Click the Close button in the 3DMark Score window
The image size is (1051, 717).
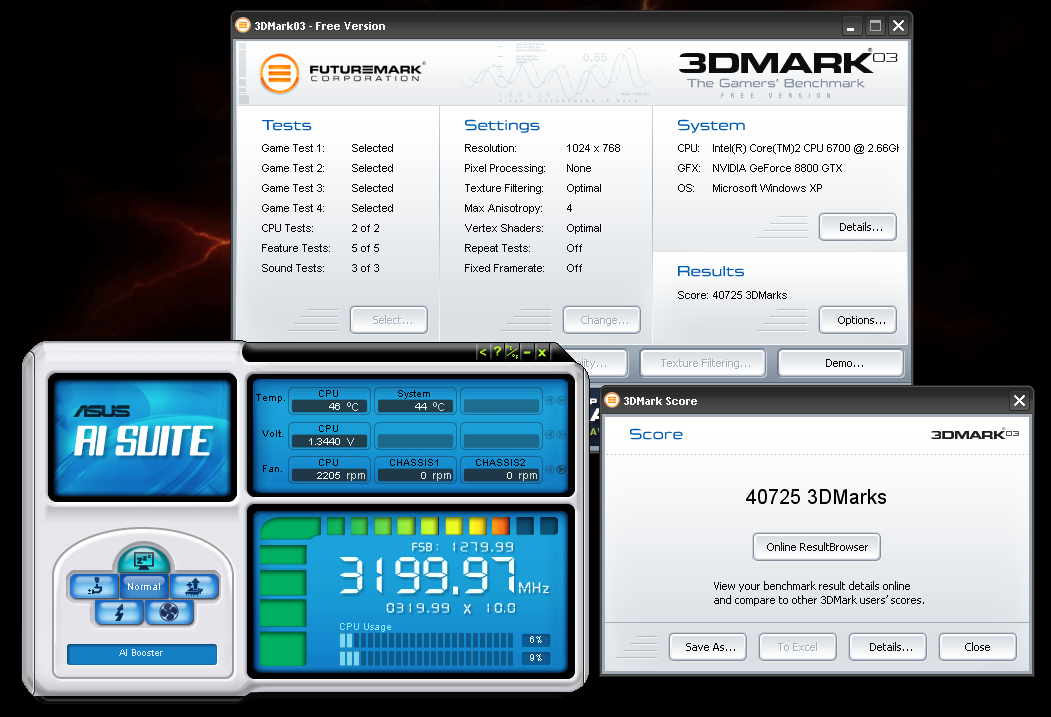tap(978, 647)
